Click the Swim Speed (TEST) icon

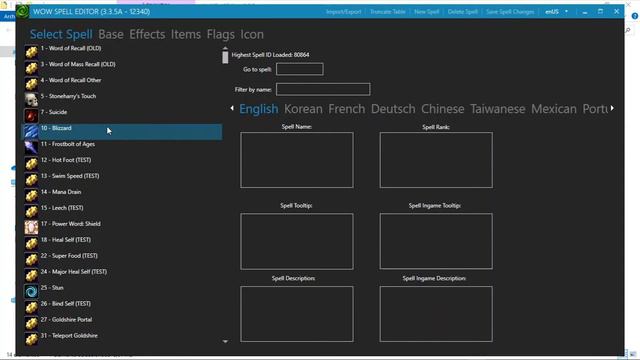(31, 180)
